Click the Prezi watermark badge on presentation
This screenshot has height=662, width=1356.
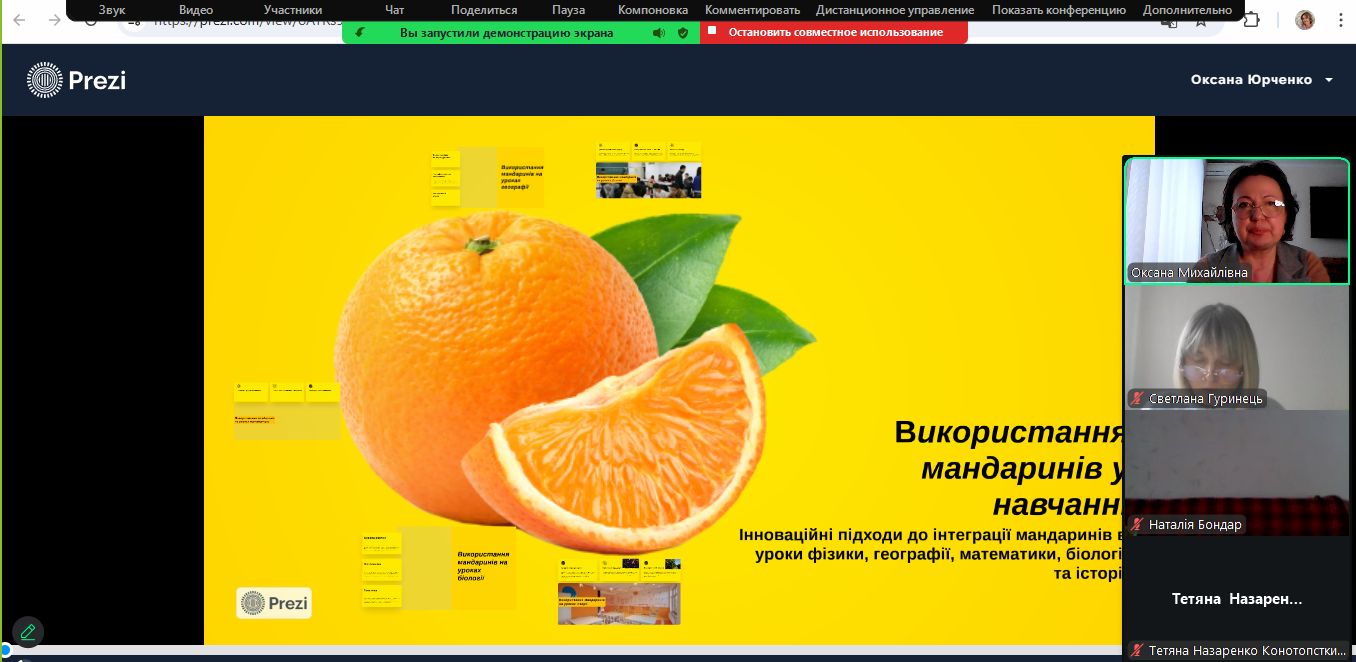coord(274,603)
